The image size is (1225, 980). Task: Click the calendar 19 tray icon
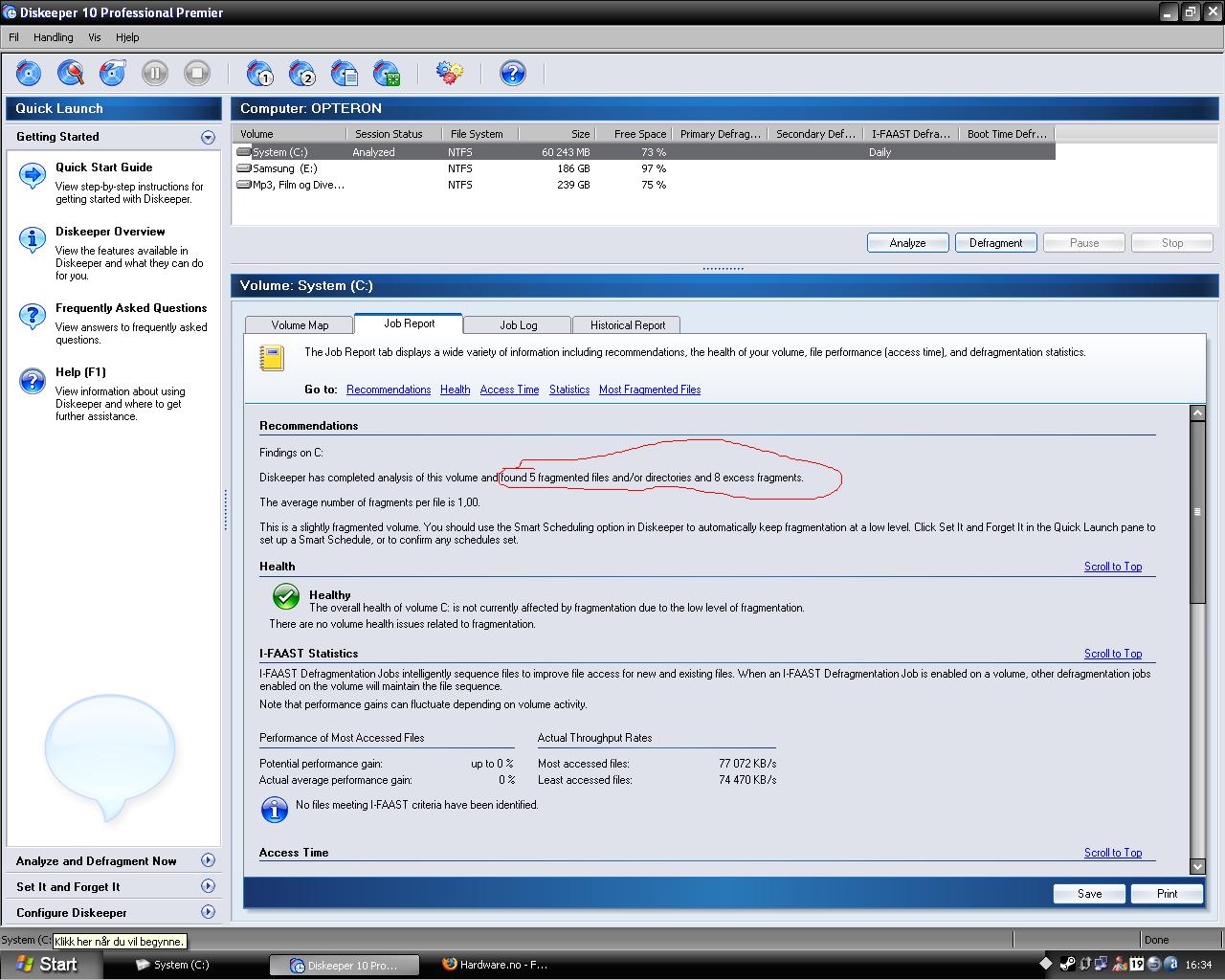[1137, 964]
